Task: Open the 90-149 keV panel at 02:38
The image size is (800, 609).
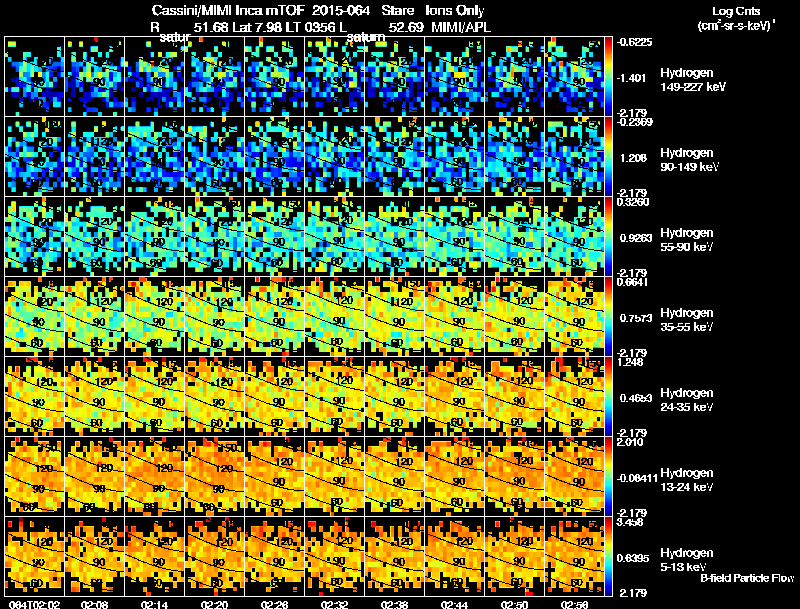Action: coord(394,157)
